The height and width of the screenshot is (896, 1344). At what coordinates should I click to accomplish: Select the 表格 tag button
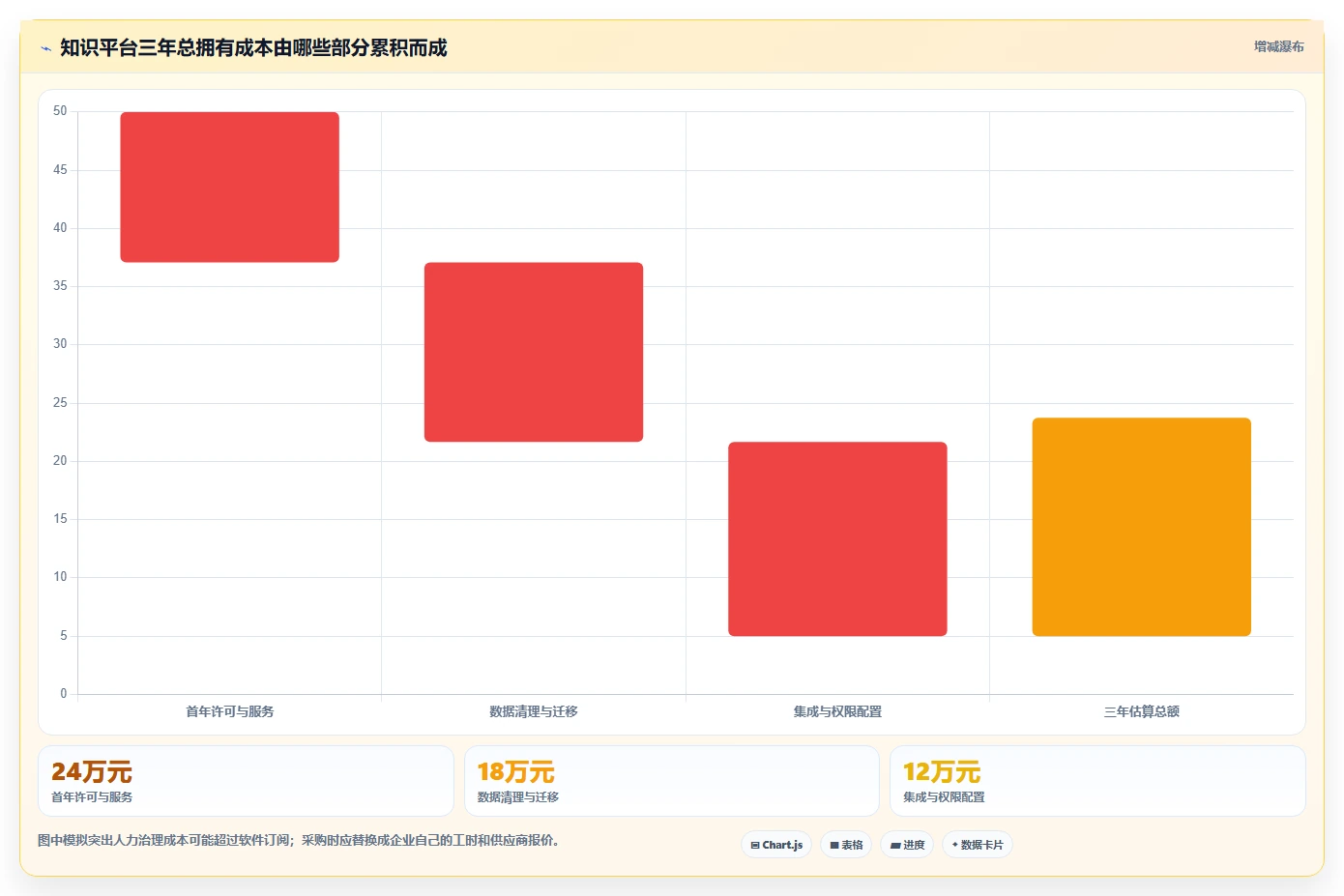click(x=846, y=845)
